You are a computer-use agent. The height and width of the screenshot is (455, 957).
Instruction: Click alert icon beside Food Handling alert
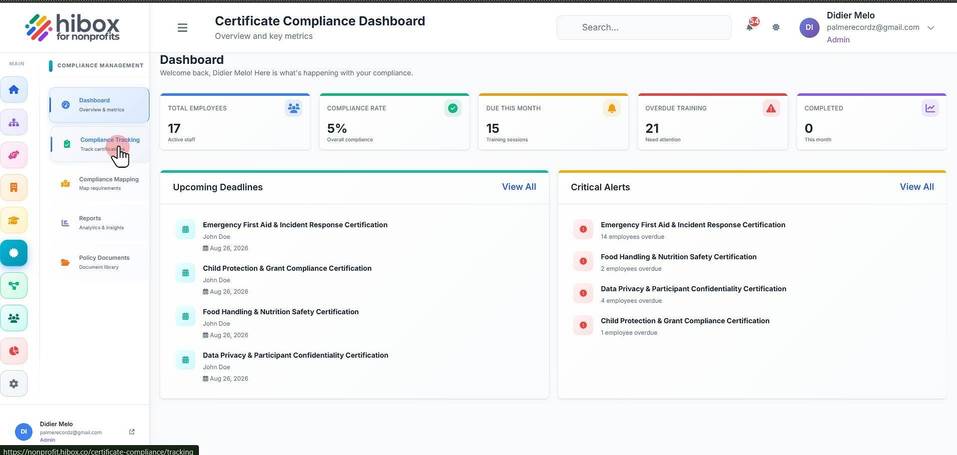pos(583,261)
